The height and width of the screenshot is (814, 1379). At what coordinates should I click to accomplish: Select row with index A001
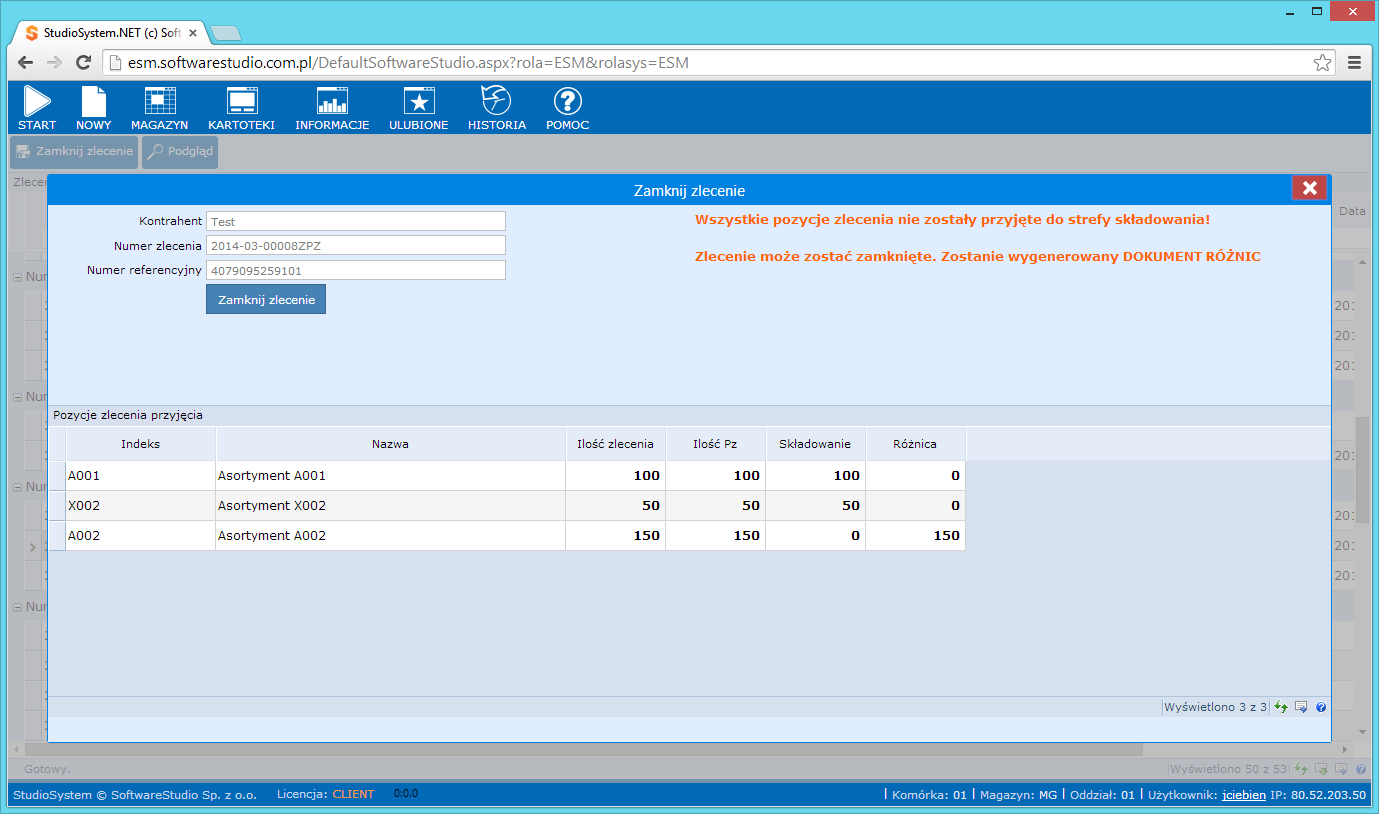[508, 476]
